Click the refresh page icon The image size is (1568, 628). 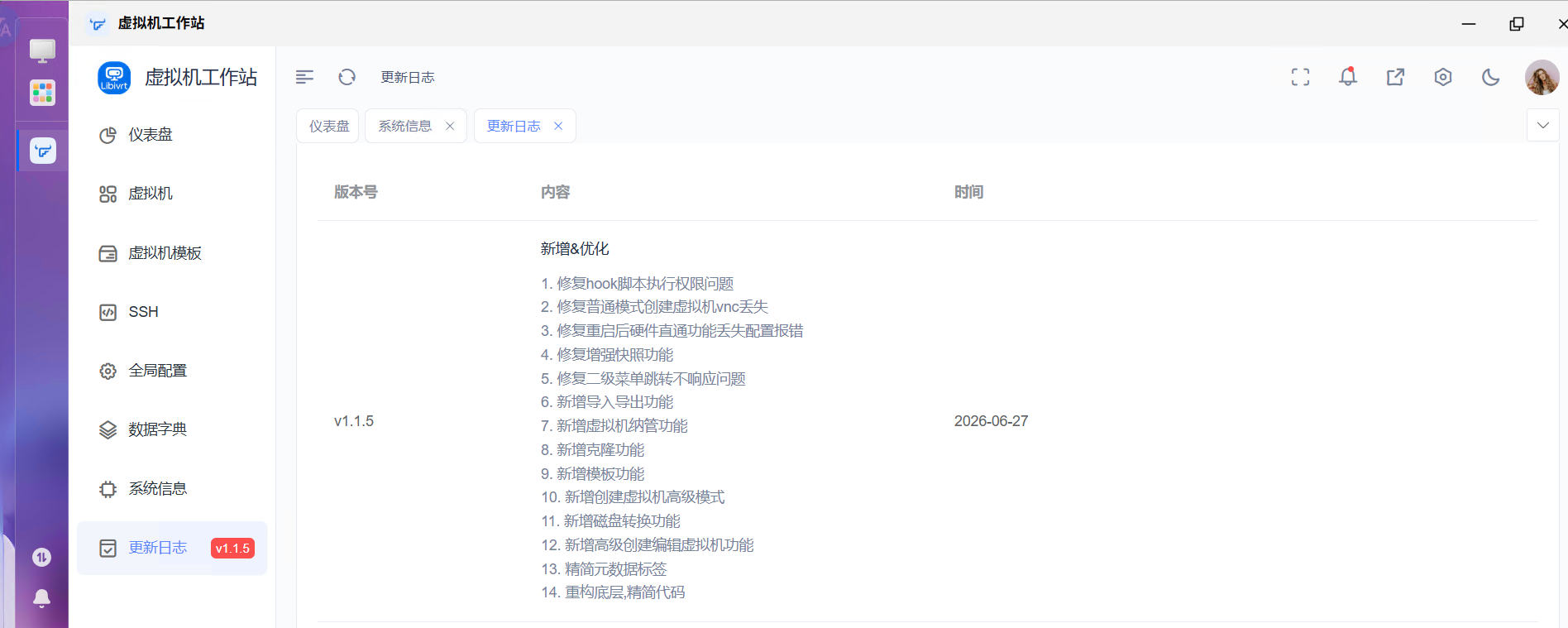(347, 77)
